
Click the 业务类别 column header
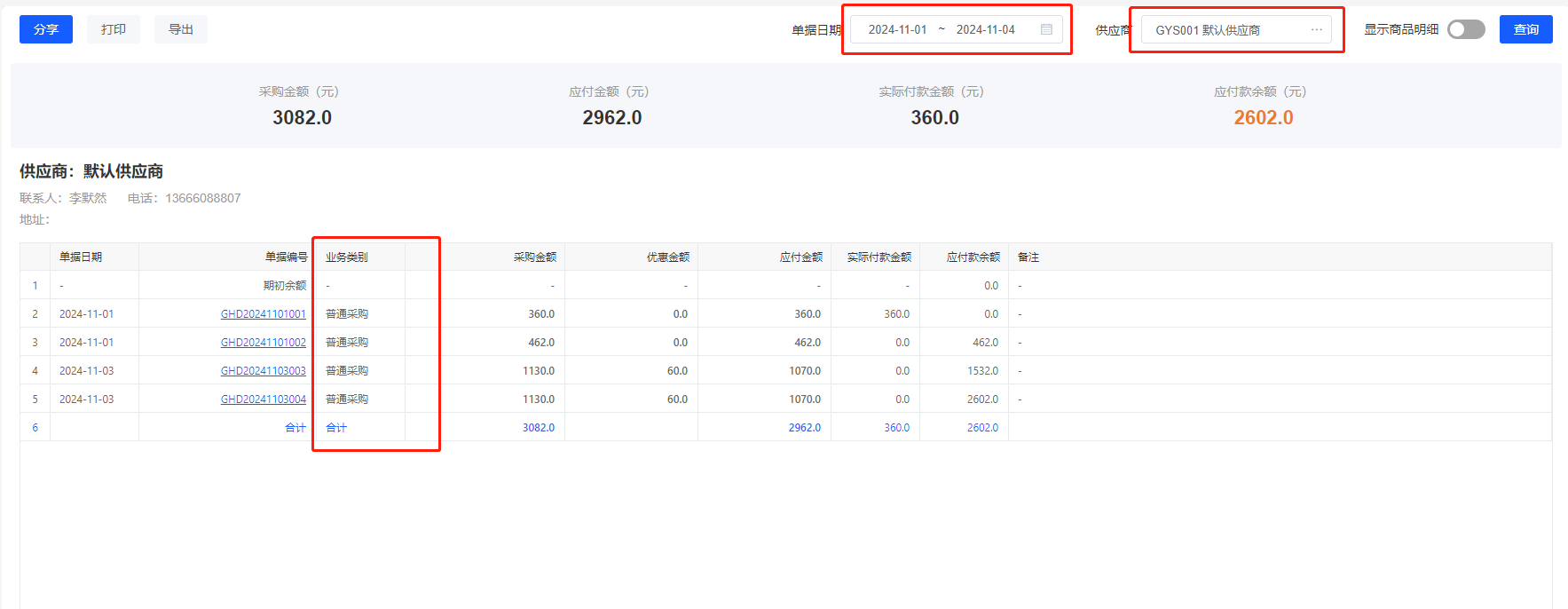click(x=347, y=257)
